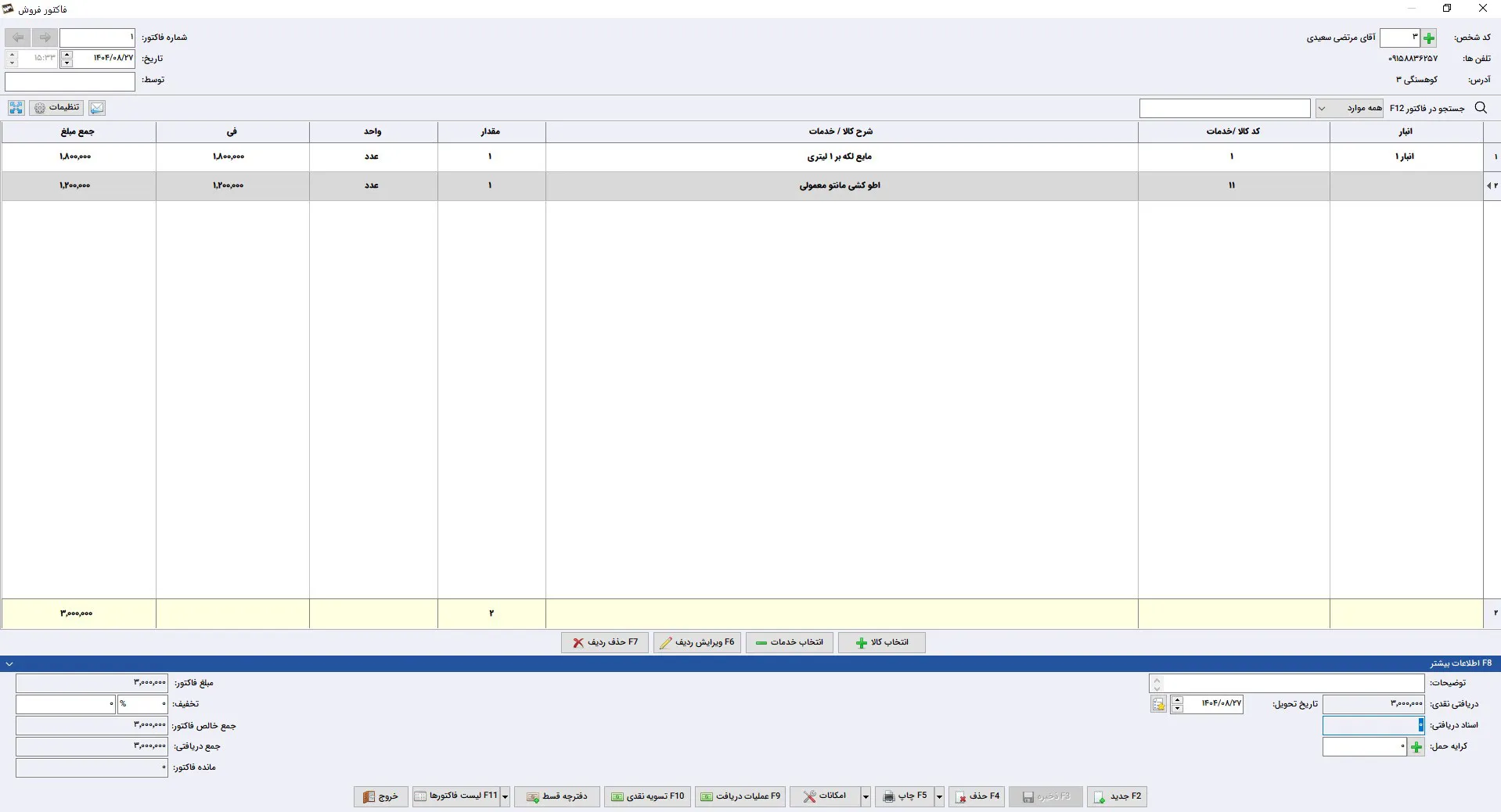Increase delivery date with up stepper
The height and width of the screenshot is (812, 1501).
coord(1176,700)
